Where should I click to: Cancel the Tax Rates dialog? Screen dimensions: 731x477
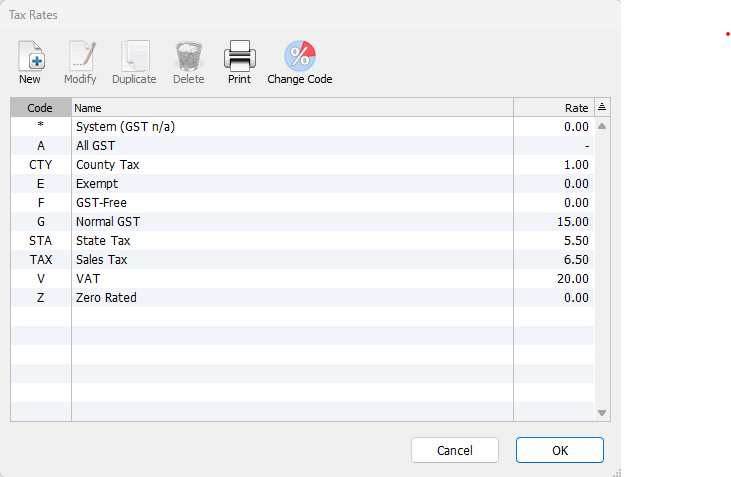point(455,450)
